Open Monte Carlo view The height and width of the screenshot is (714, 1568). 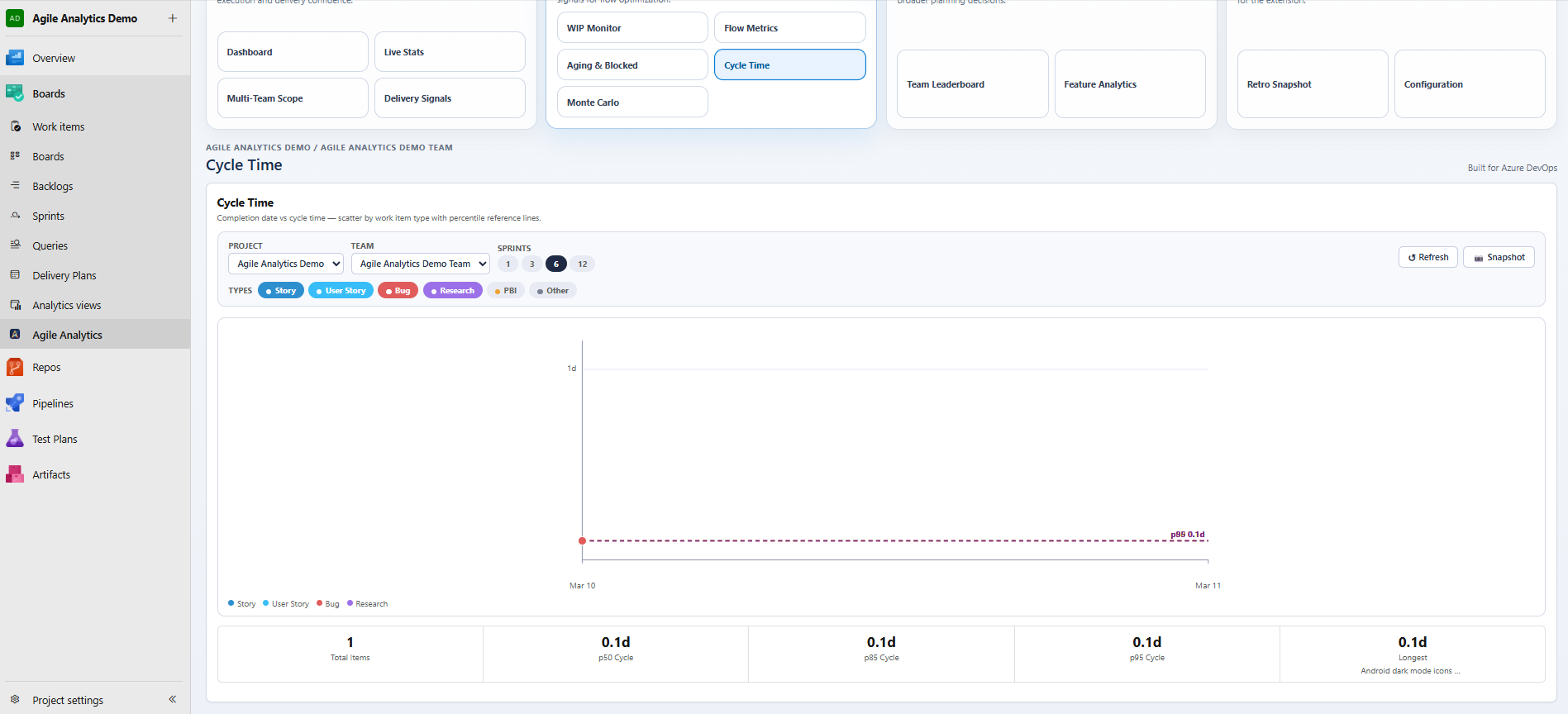point(632,102)
